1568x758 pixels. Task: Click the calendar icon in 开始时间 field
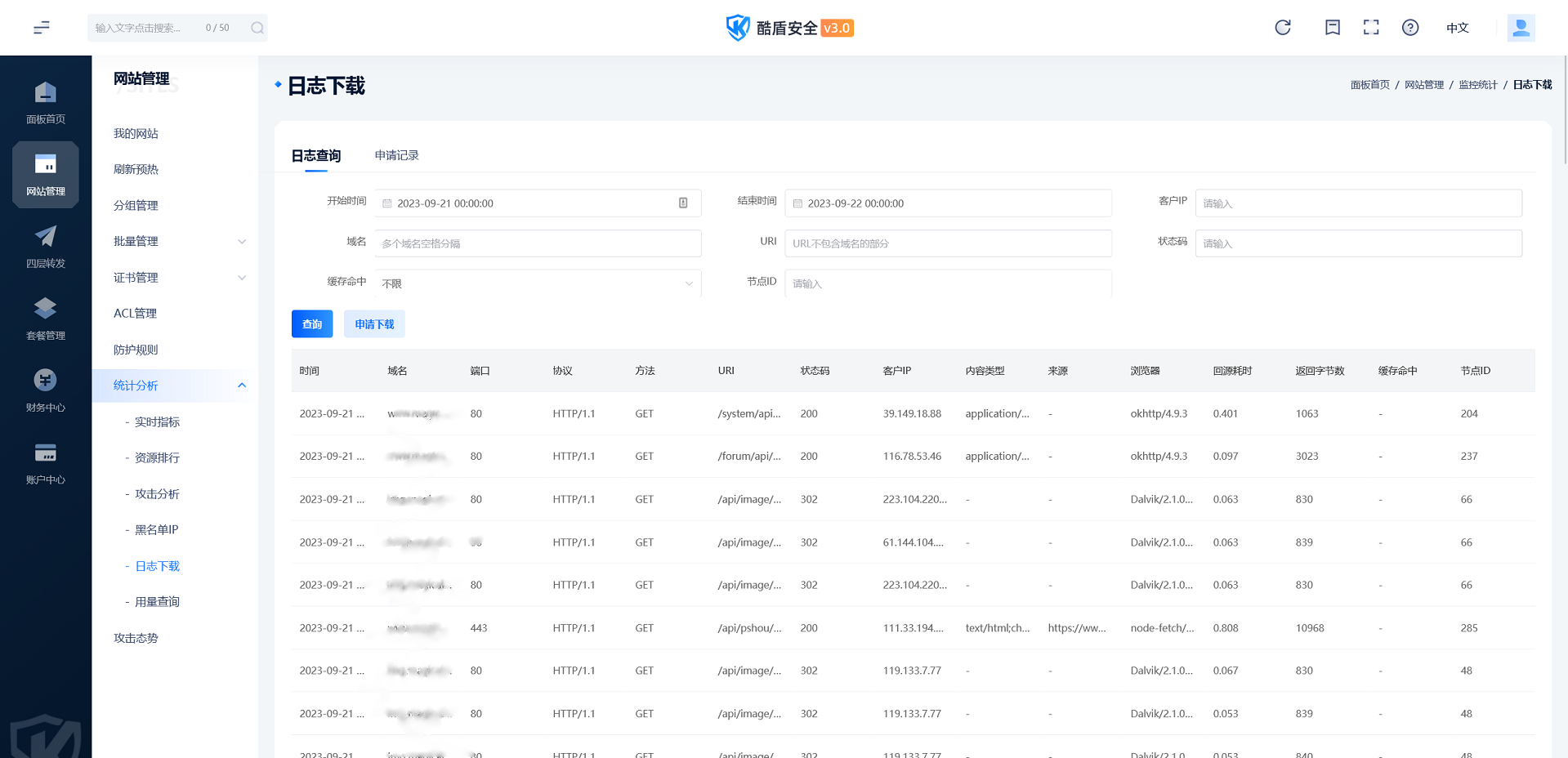pos(387,203)
